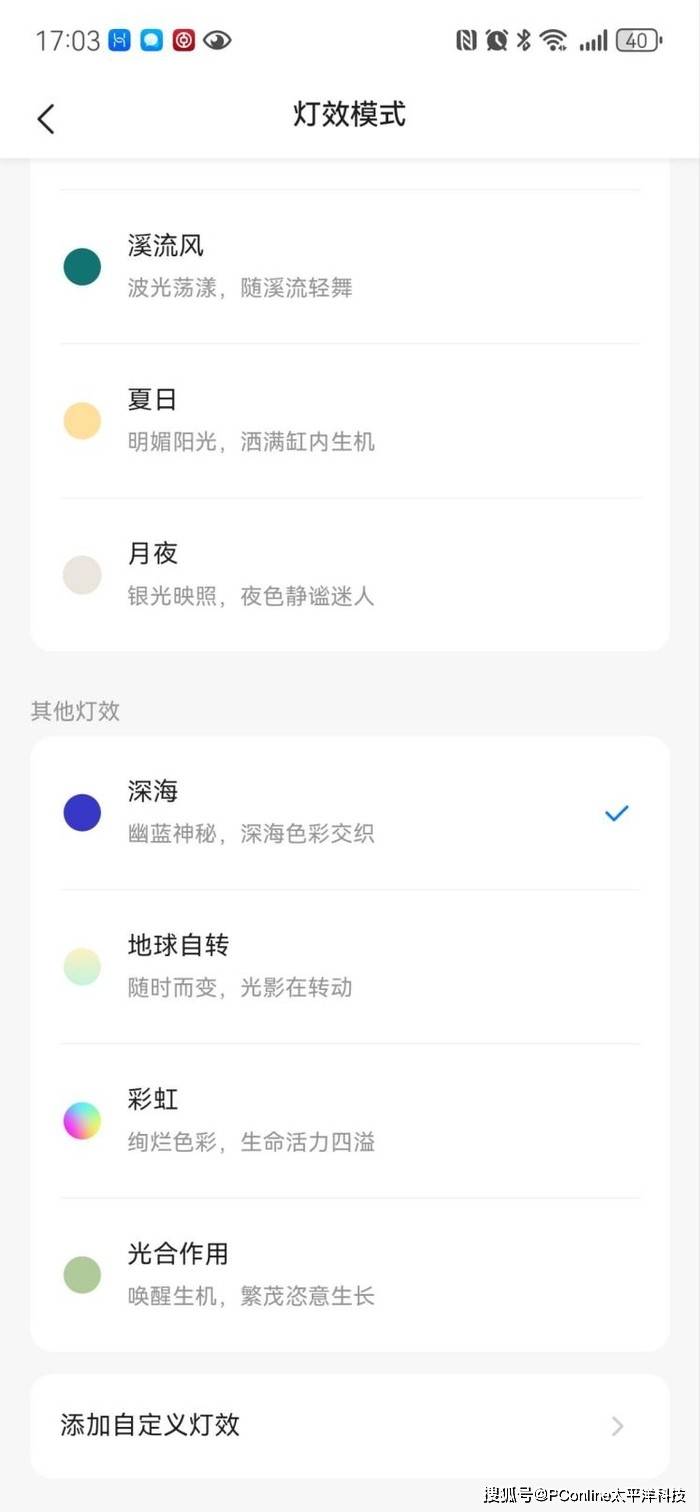Tap the 灯效模式 page title
Screen dimensions: 700x1512
349,114
